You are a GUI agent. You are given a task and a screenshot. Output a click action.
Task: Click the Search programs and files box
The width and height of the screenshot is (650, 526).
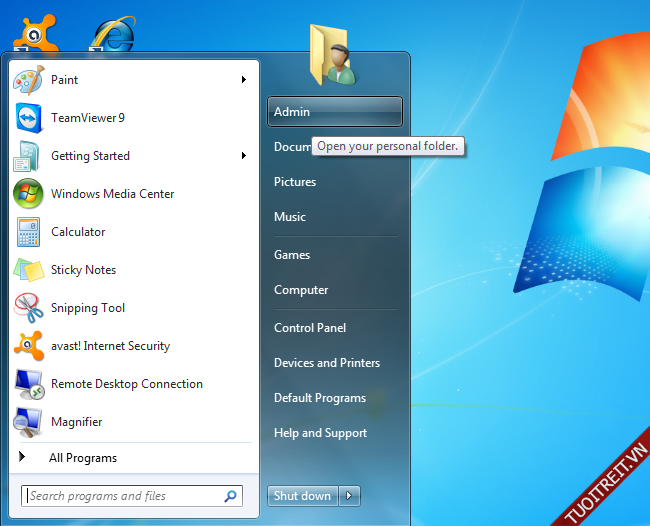123,496
